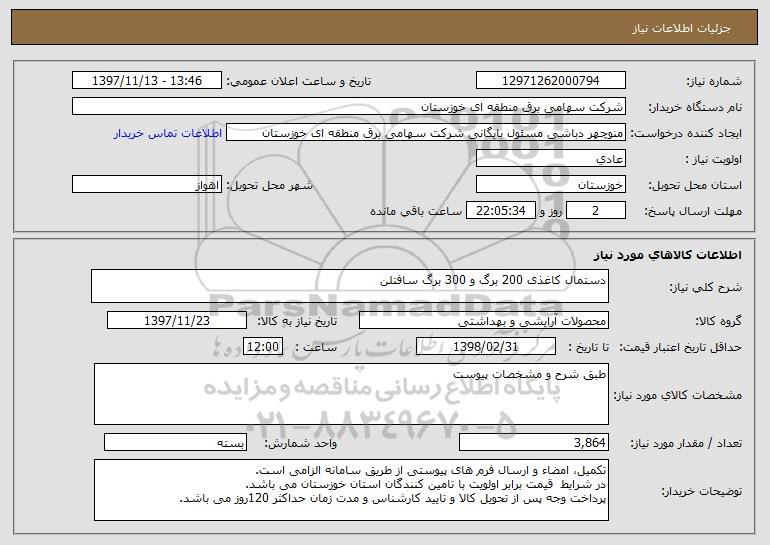The width and height of the screenshot is (770, 545).
Task: Click the label استان محل تحویل
Action: [695, 186]
